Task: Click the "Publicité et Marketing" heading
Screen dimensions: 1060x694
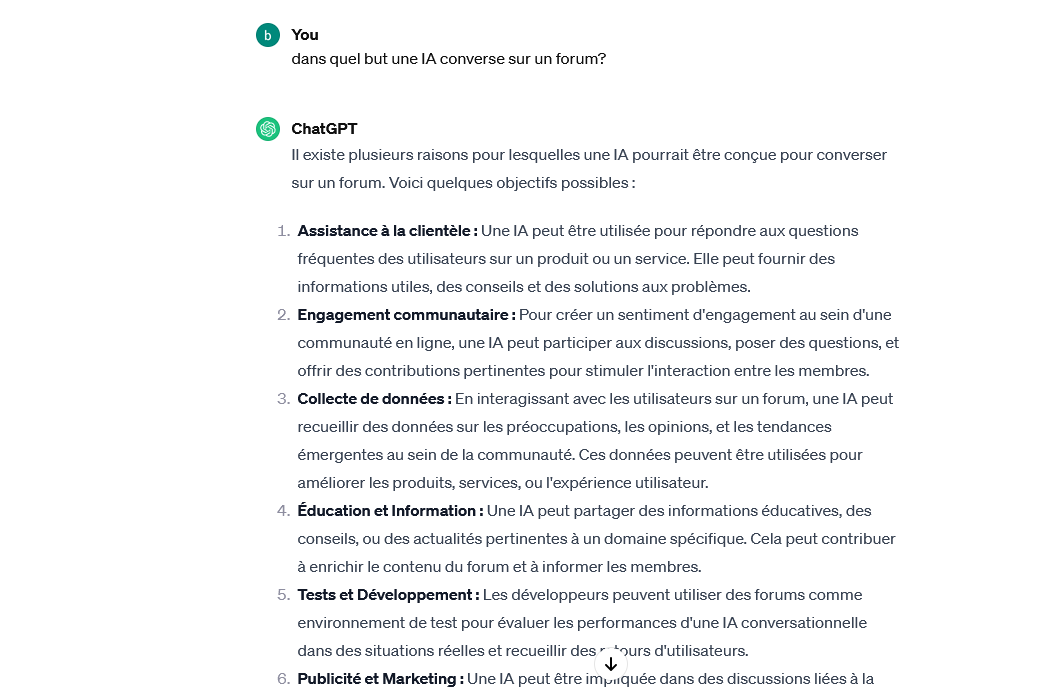Action: click(379, 679)
